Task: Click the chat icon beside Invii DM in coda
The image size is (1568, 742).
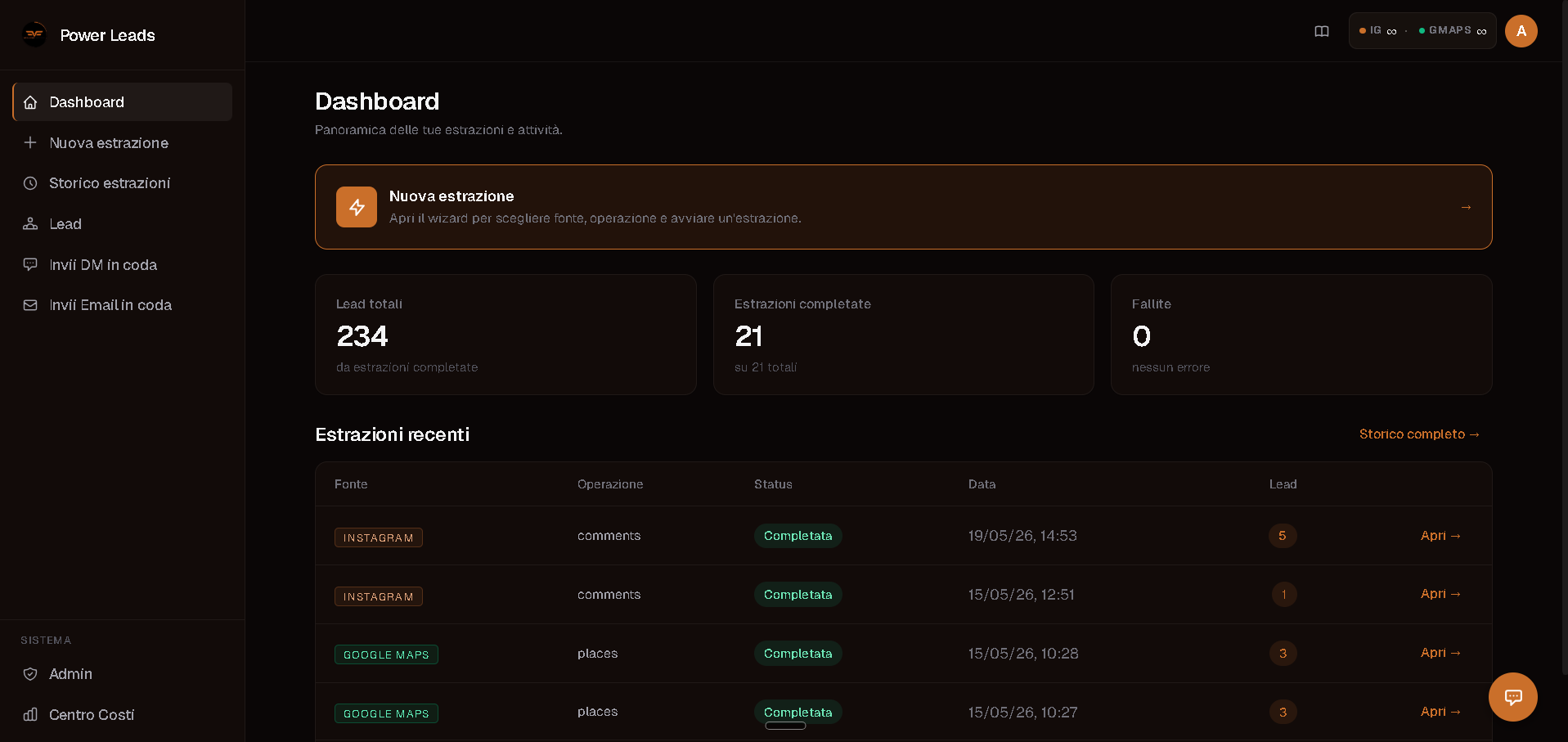Action: (30, 264)
